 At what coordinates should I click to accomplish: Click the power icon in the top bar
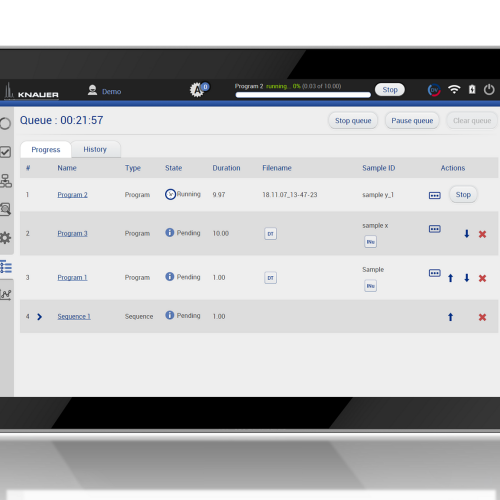(x=489, y=89)
